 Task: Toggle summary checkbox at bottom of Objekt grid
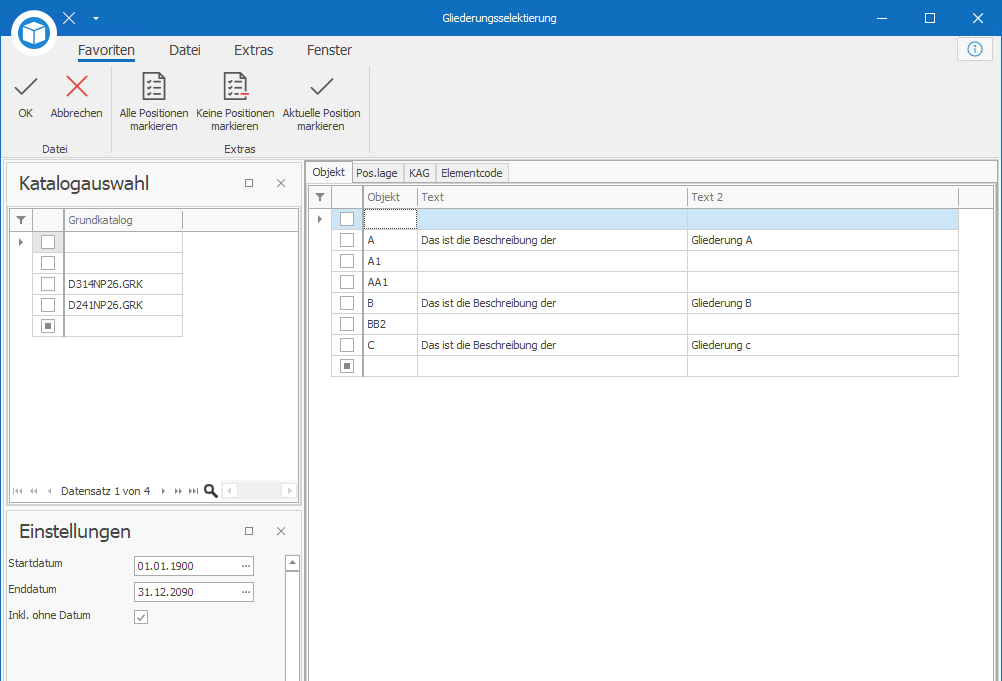point(347,366)
